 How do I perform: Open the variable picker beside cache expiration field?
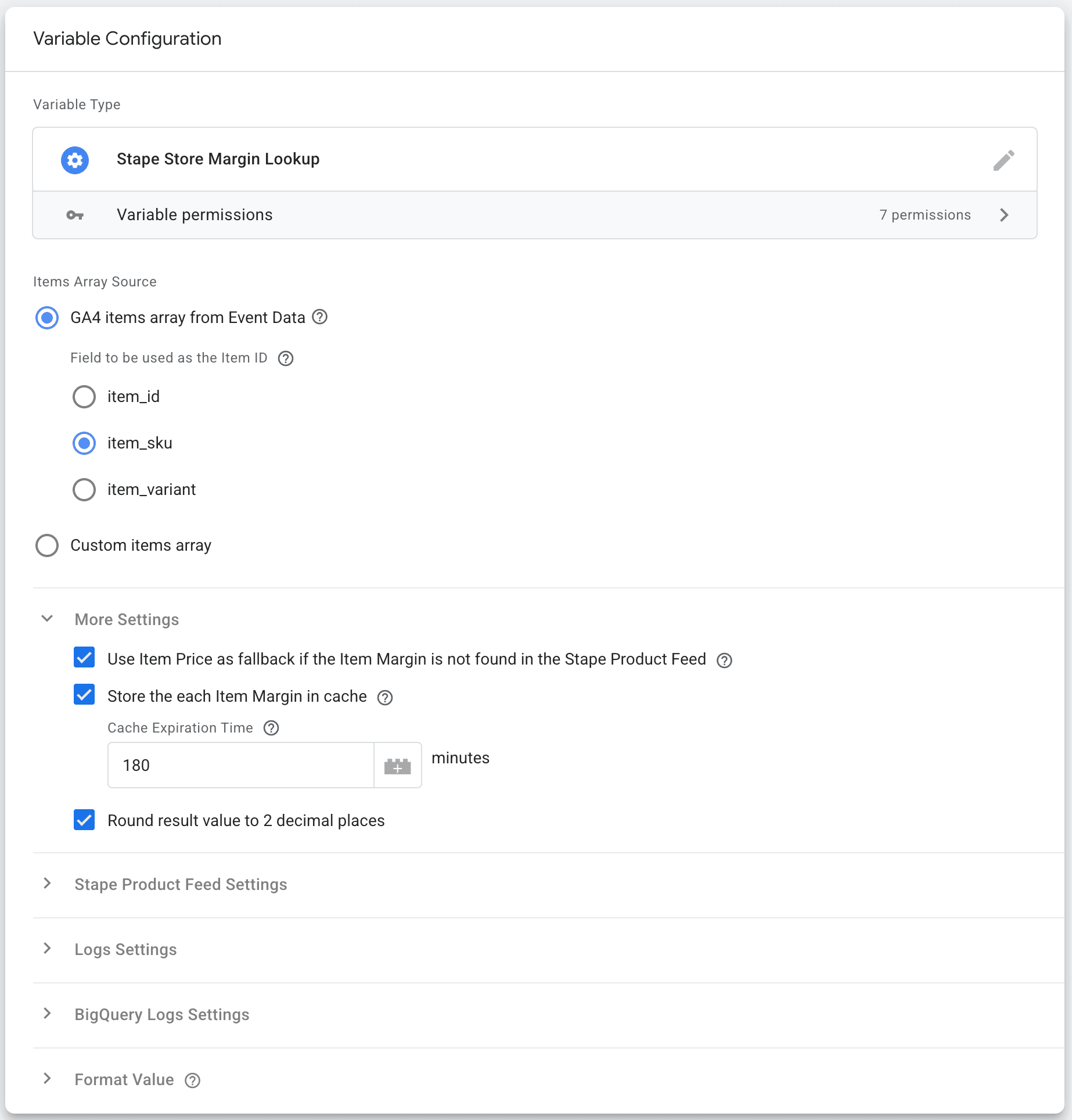pos(397,766)
